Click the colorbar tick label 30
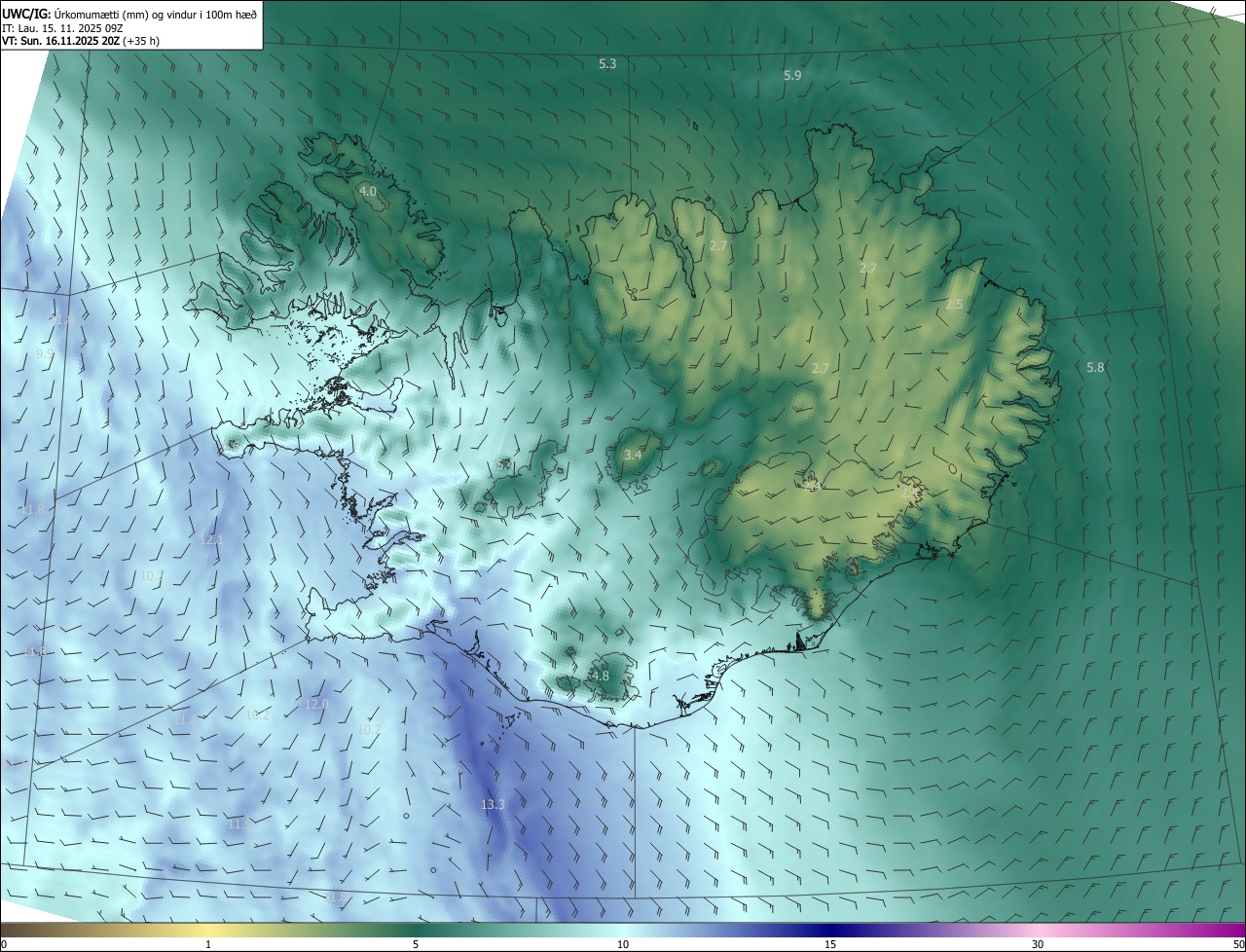1246x952 pixels. point(1038,944)
